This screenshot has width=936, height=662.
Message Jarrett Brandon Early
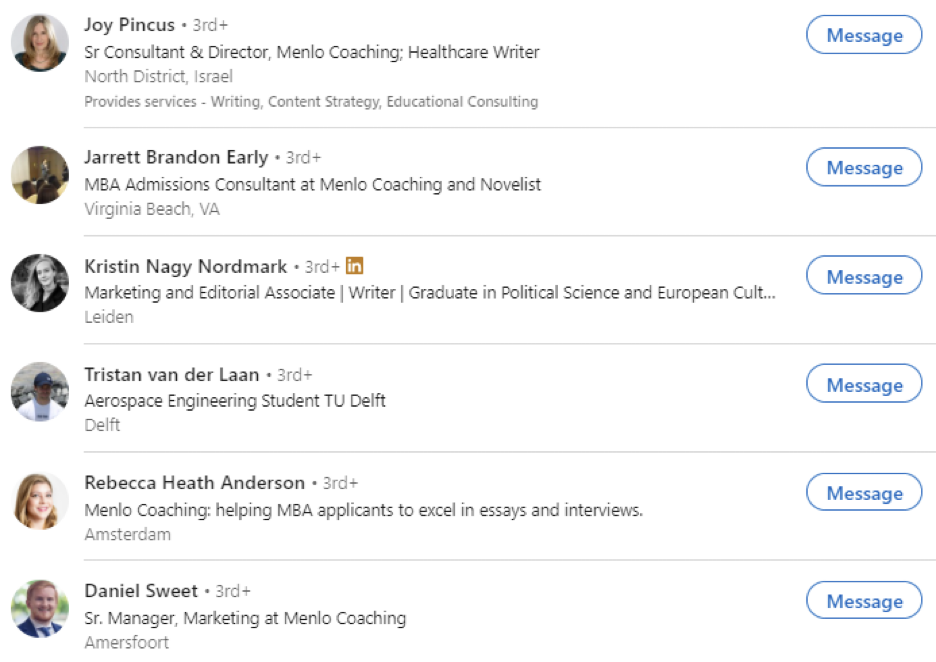[864, 168]
